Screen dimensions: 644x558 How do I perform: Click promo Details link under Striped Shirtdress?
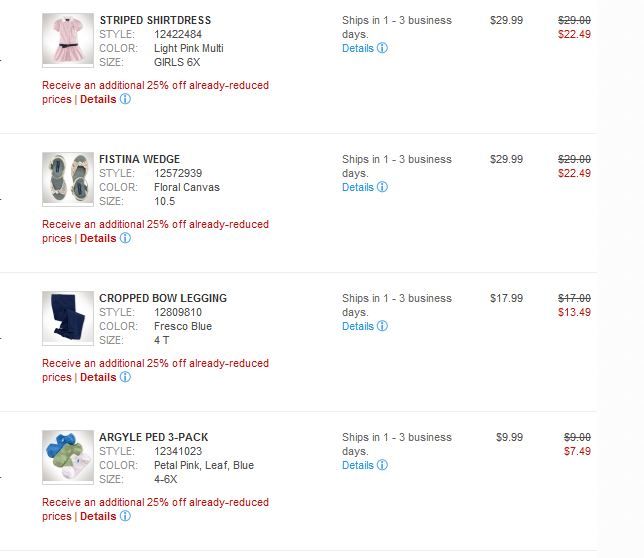tap(98, 100)
